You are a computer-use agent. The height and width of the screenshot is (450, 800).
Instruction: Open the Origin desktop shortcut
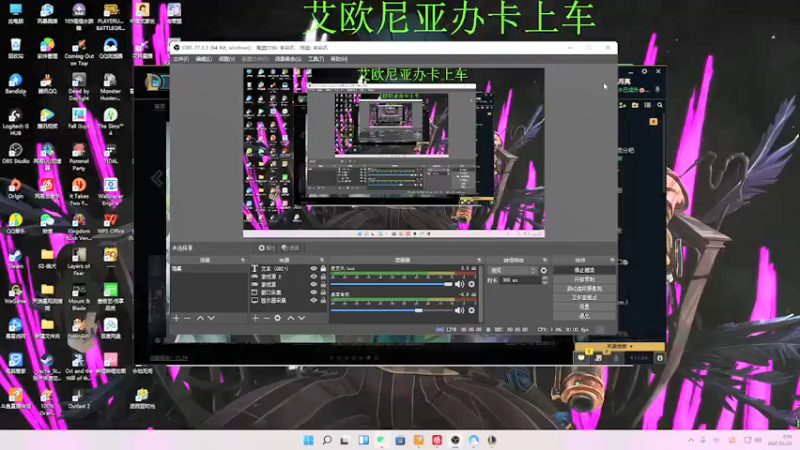pos(15,188)
